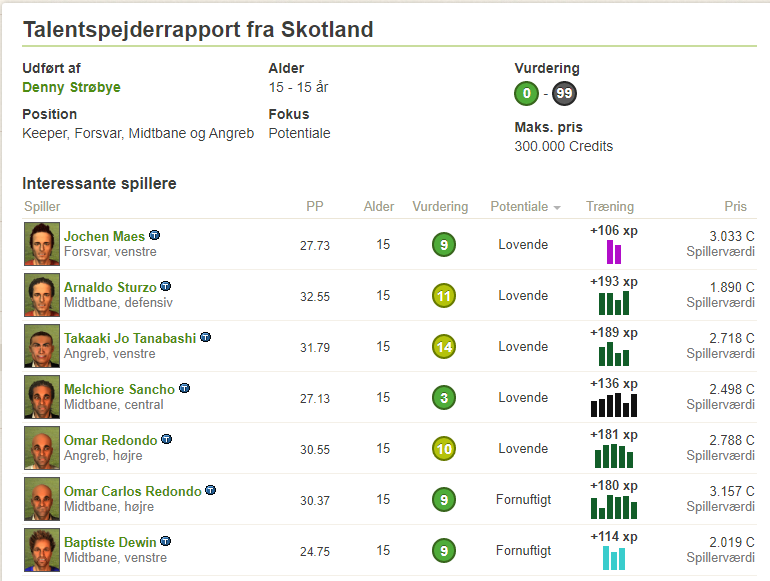
Task: Click Baptiste Dewin's face thumbnail
Action: (x=42, y=550)
